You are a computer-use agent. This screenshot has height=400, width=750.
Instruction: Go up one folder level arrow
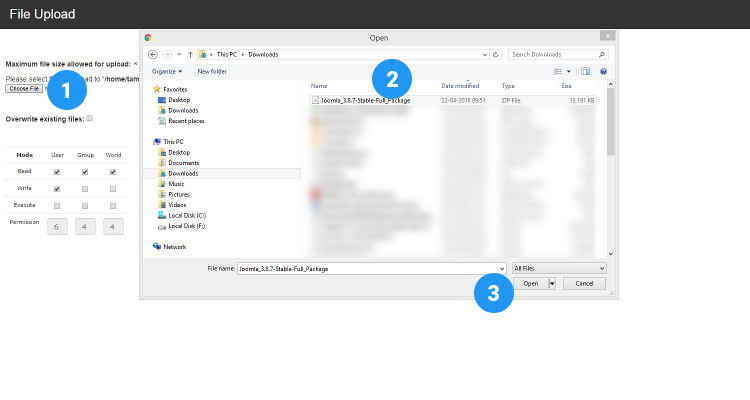tap(190, 55)
